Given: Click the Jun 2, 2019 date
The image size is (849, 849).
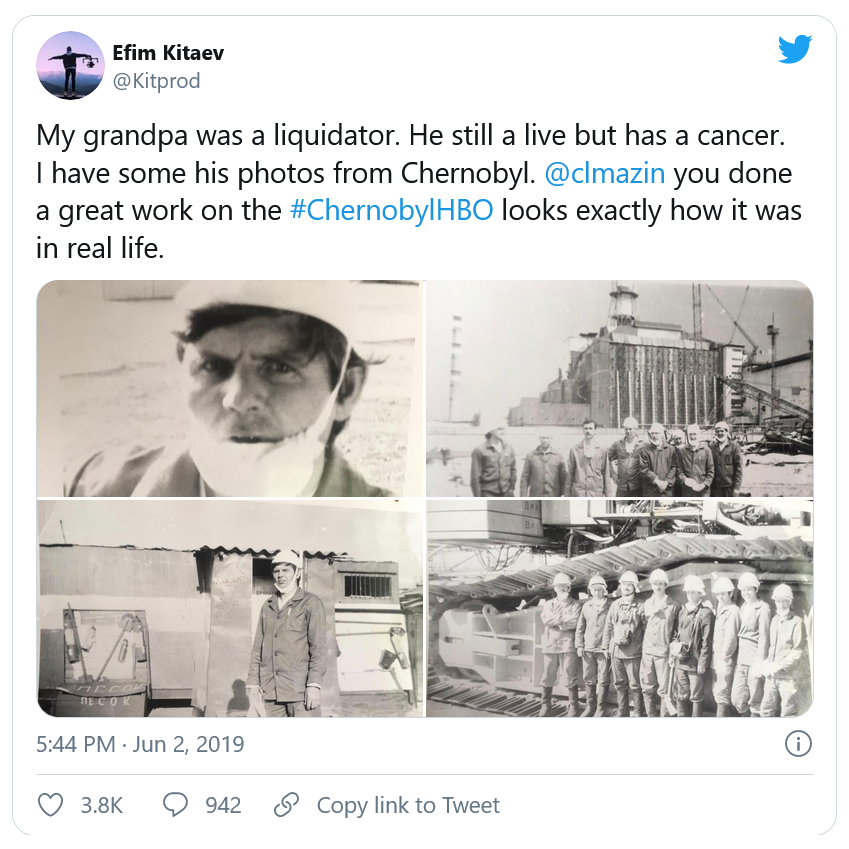Looking at the screenshot, I should pyautogui.click(x=188, y=745).
